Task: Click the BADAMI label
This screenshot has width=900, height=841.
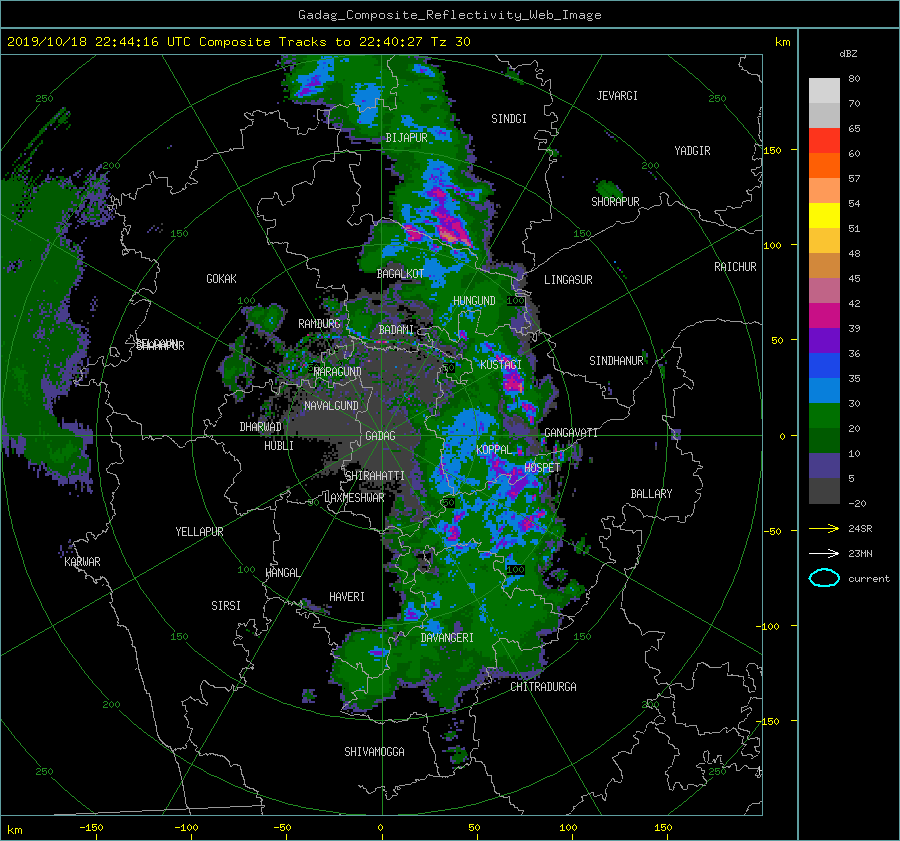Action: (395, 330)
